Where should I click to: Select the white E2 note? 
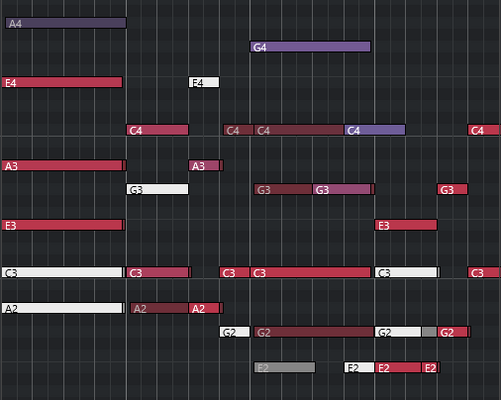tap(359, 367)
